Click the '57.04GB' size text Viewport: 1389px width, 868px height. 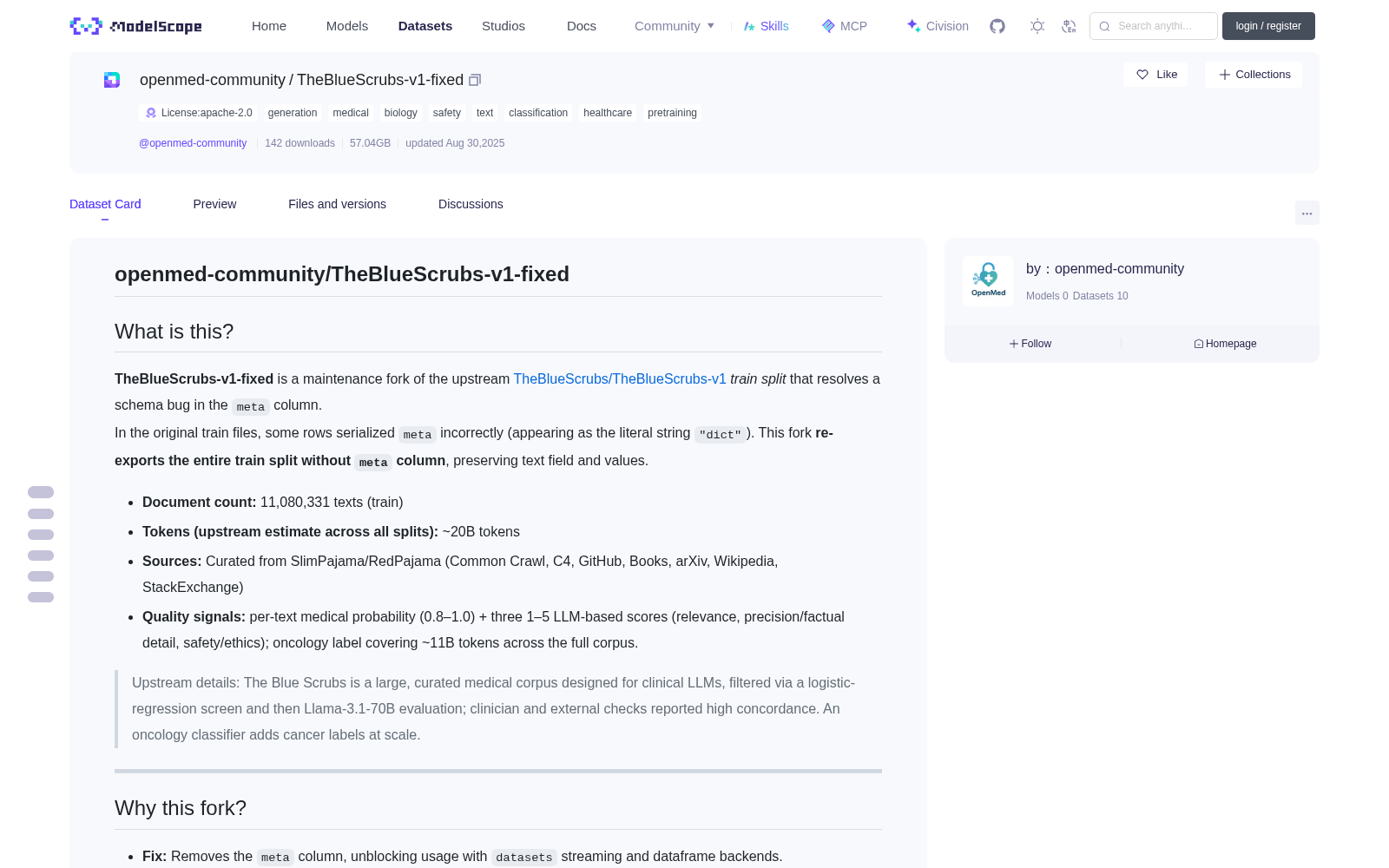tap(370, 143)
